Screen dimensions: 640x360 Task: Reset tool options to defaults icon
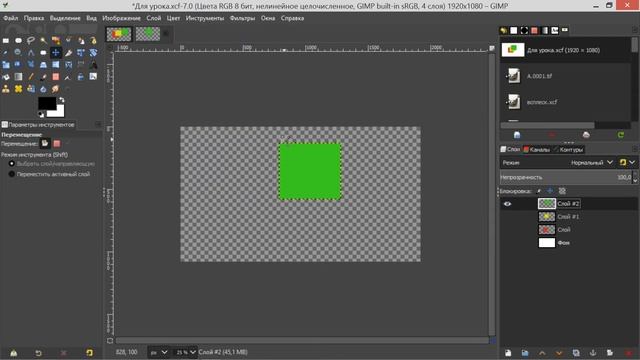pos(89,353)
